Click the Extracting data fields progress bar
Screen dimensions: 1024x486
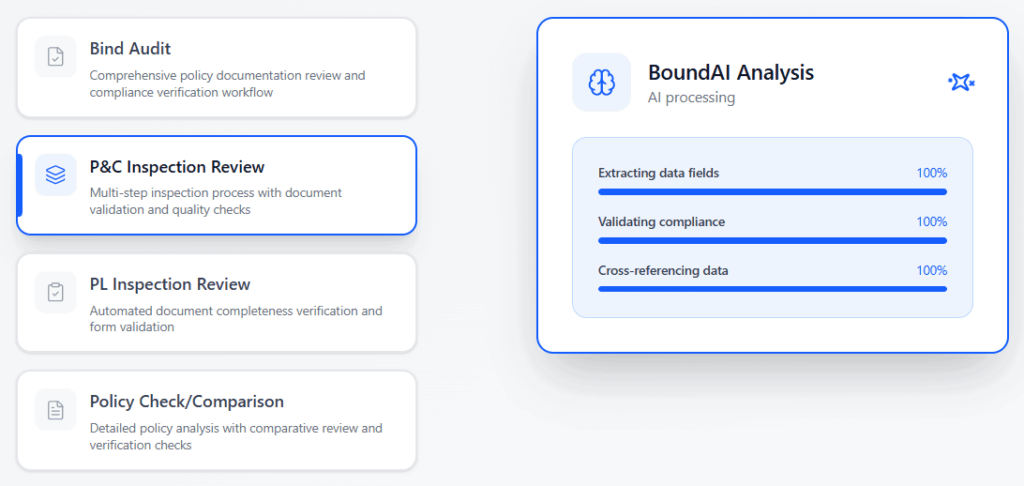772,191
